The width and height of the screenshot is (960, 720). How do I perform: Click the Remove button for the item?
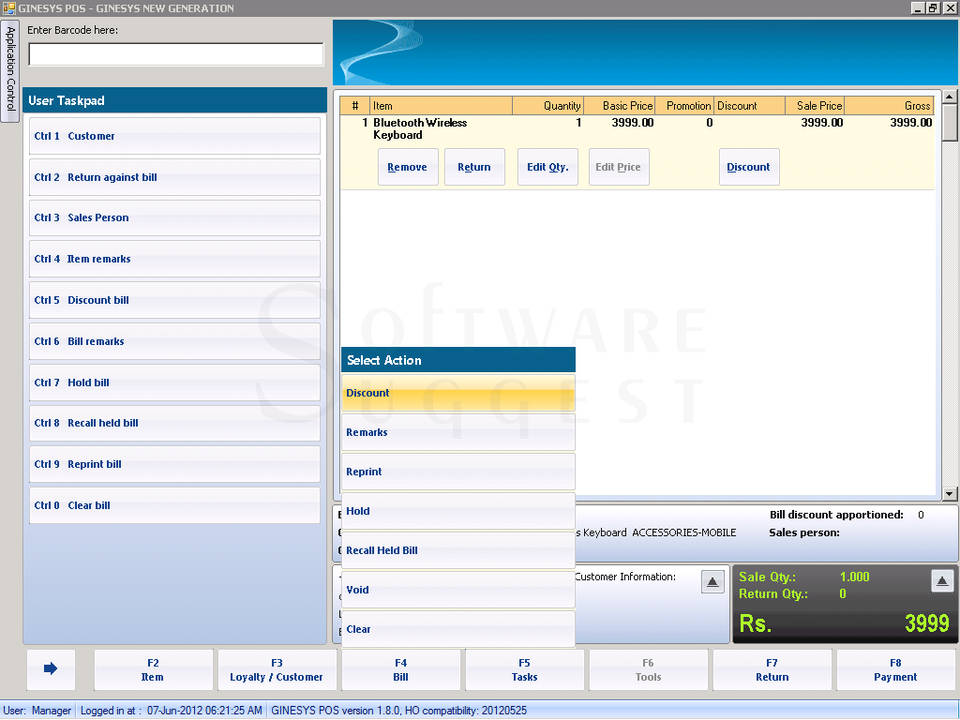(407, 167)
